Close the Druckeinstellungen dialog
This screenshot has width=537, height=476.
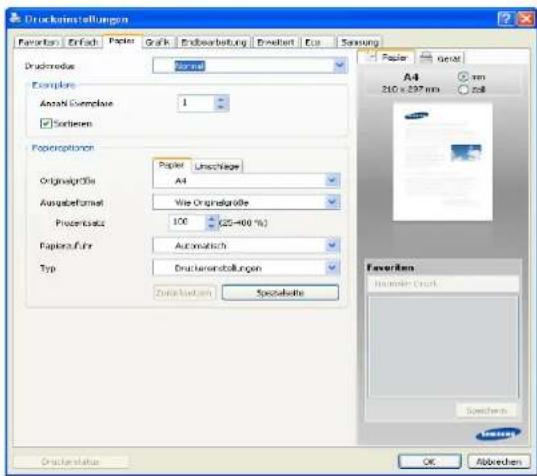(x=525, y=18)
